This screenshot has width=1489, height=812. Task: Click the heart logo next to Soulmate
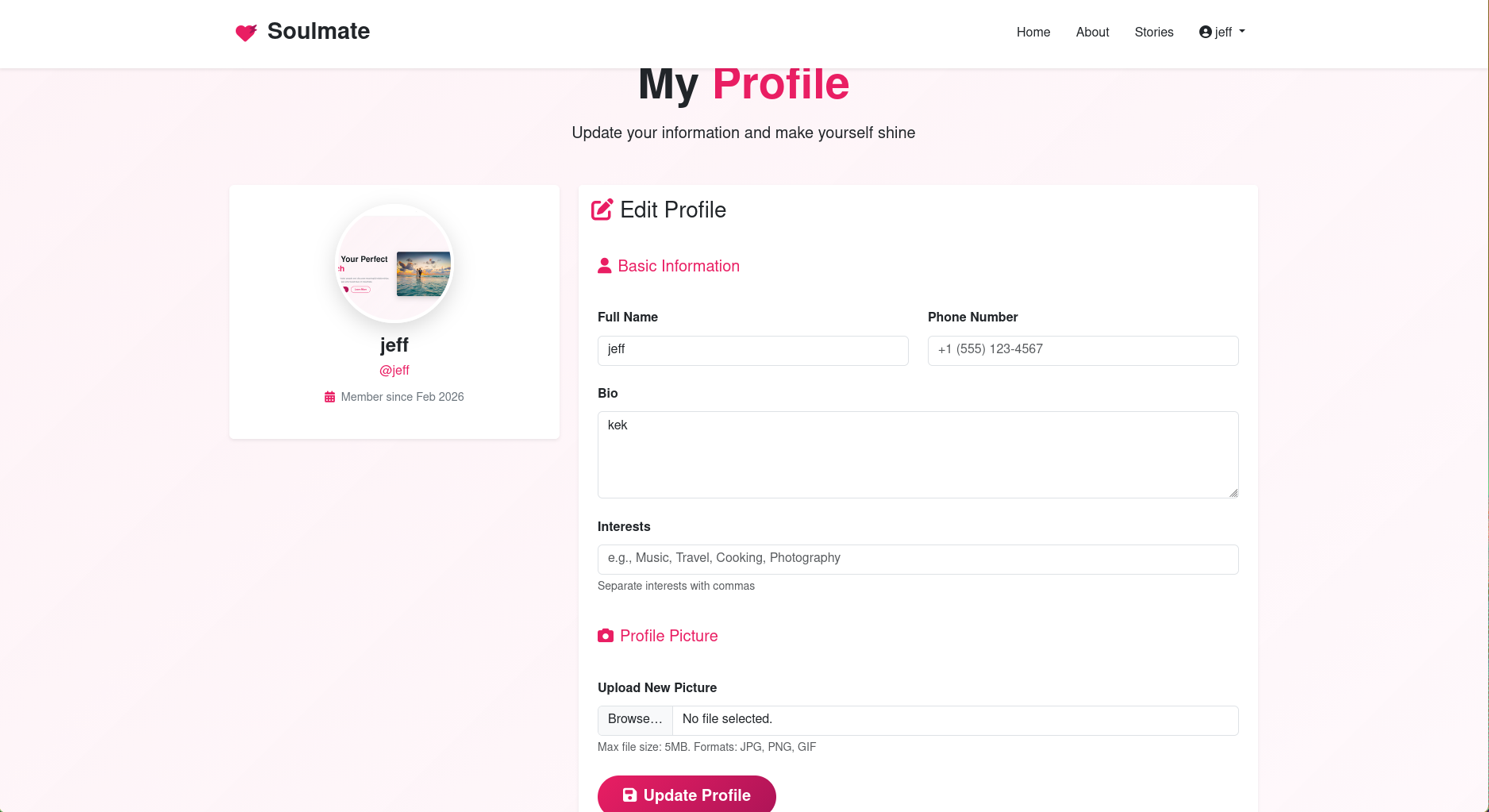245,33
